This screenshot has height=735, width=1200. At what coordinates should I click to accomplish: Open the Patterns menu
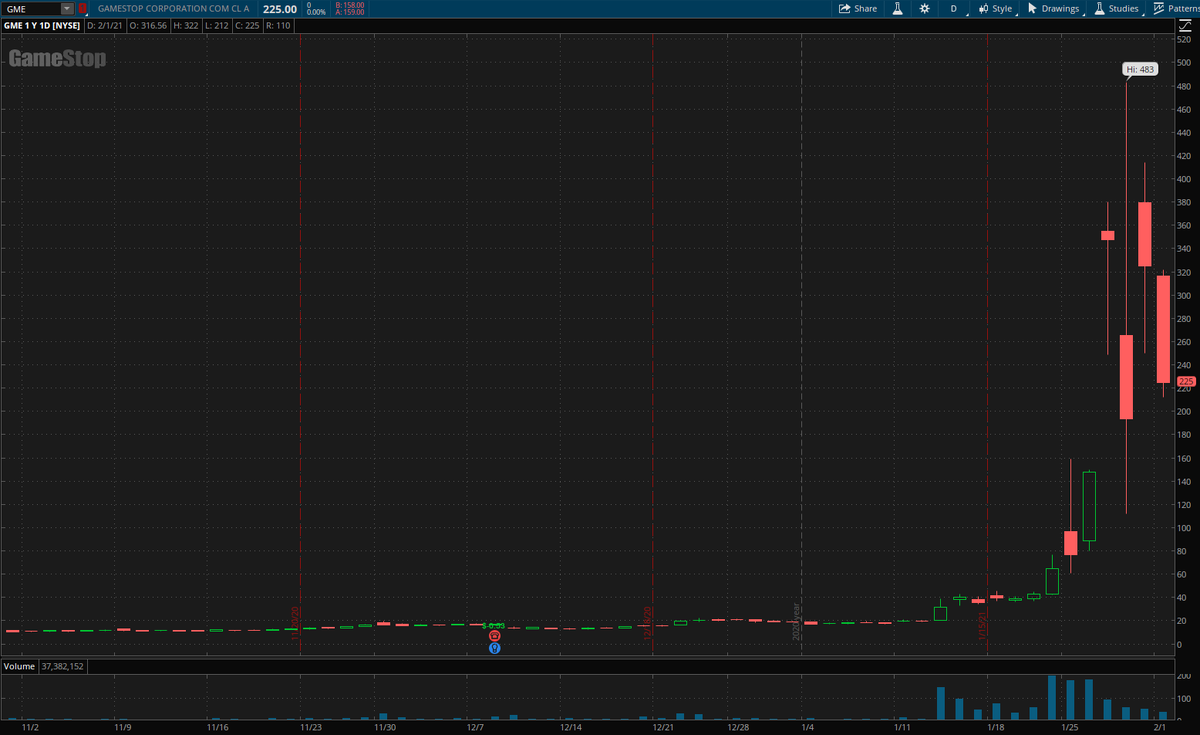(x=1177, y=8)
